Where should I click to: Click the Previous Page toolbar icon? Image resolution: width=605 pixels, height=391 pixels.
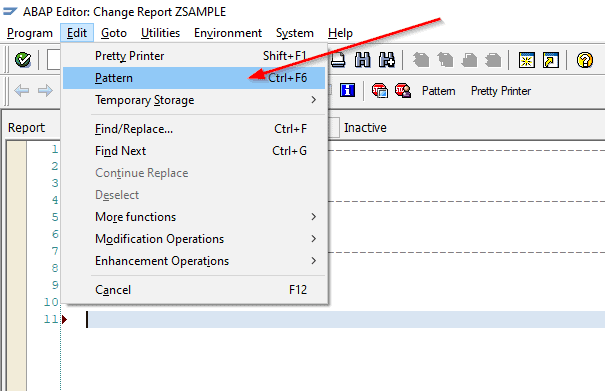445,60
